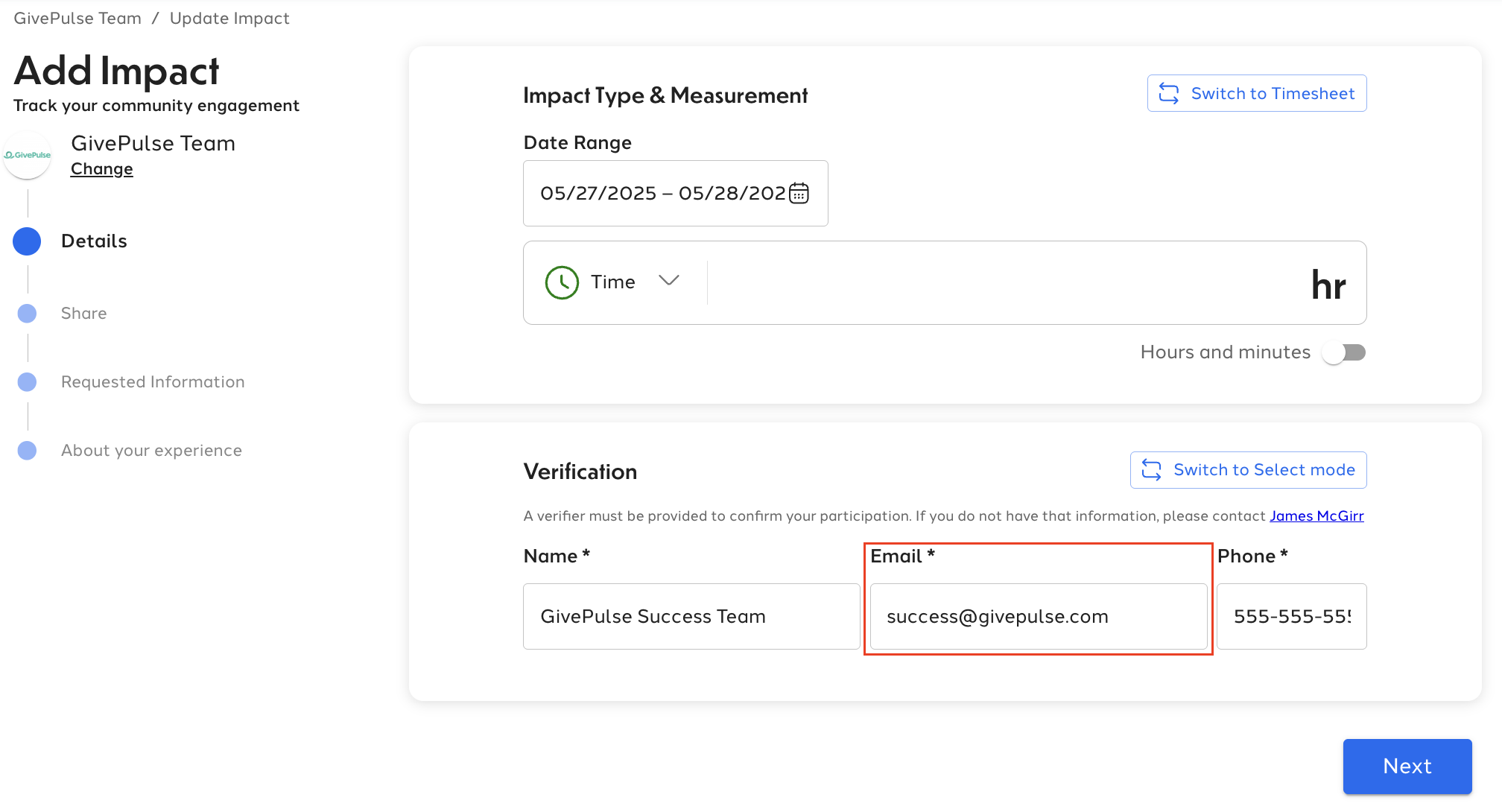This screenshot has width=1502, height=812.
Task: Click the GivePulse logo avatar
Action: click(x=28, y=155)
